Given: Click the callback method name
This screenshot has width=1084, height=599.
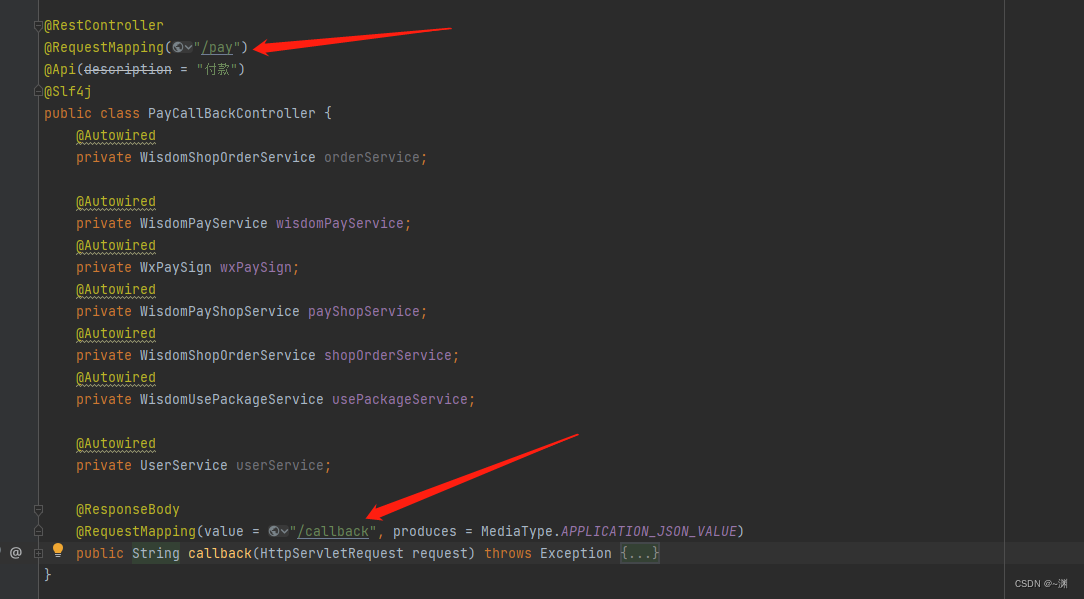Looking at the screenshot, I should (220, 553).
